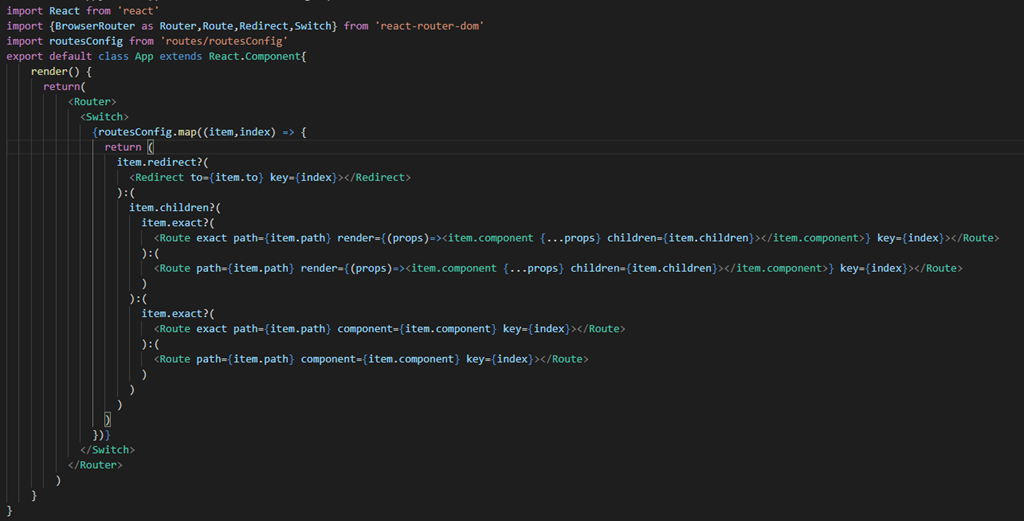Click 'Redirect' in the react-router-dom import list
1024x521 pixels.
click(264, 26)
